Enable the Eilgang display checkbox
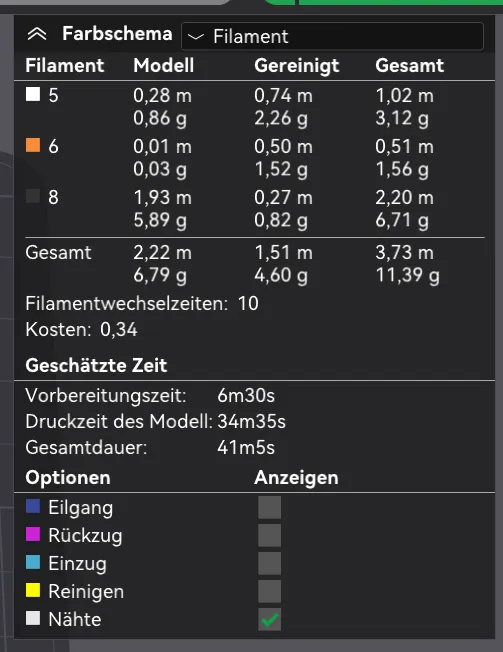The height and width of the screenshot is (652, 503). pyautogui.click(x=269, y=507)
